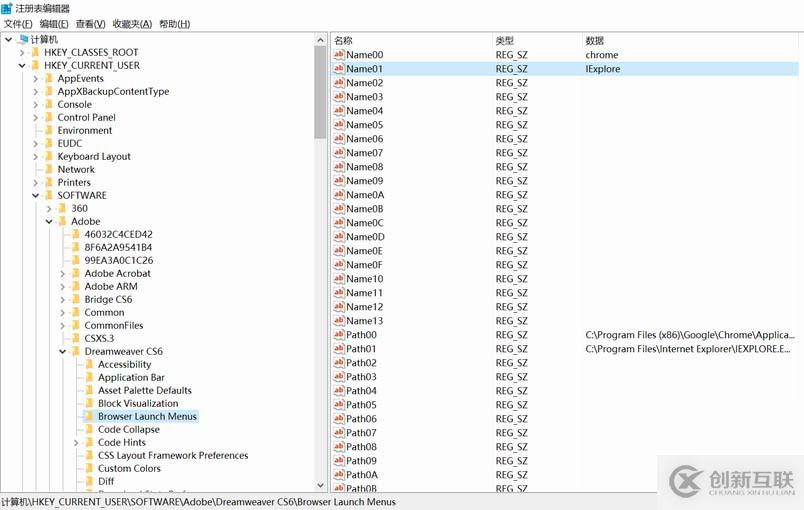
Task: Click the tree pane scroll up arrow
Action: click(320, 39)
